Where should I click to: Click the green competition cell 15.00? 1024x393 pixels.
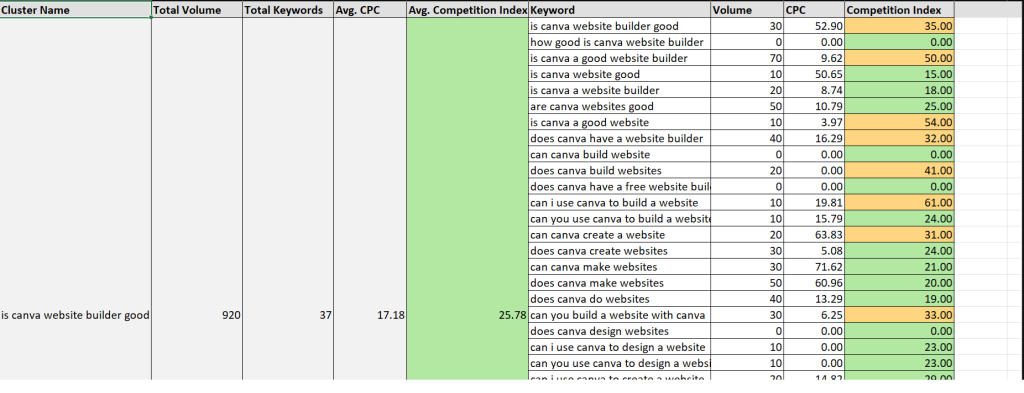[899, 74]
